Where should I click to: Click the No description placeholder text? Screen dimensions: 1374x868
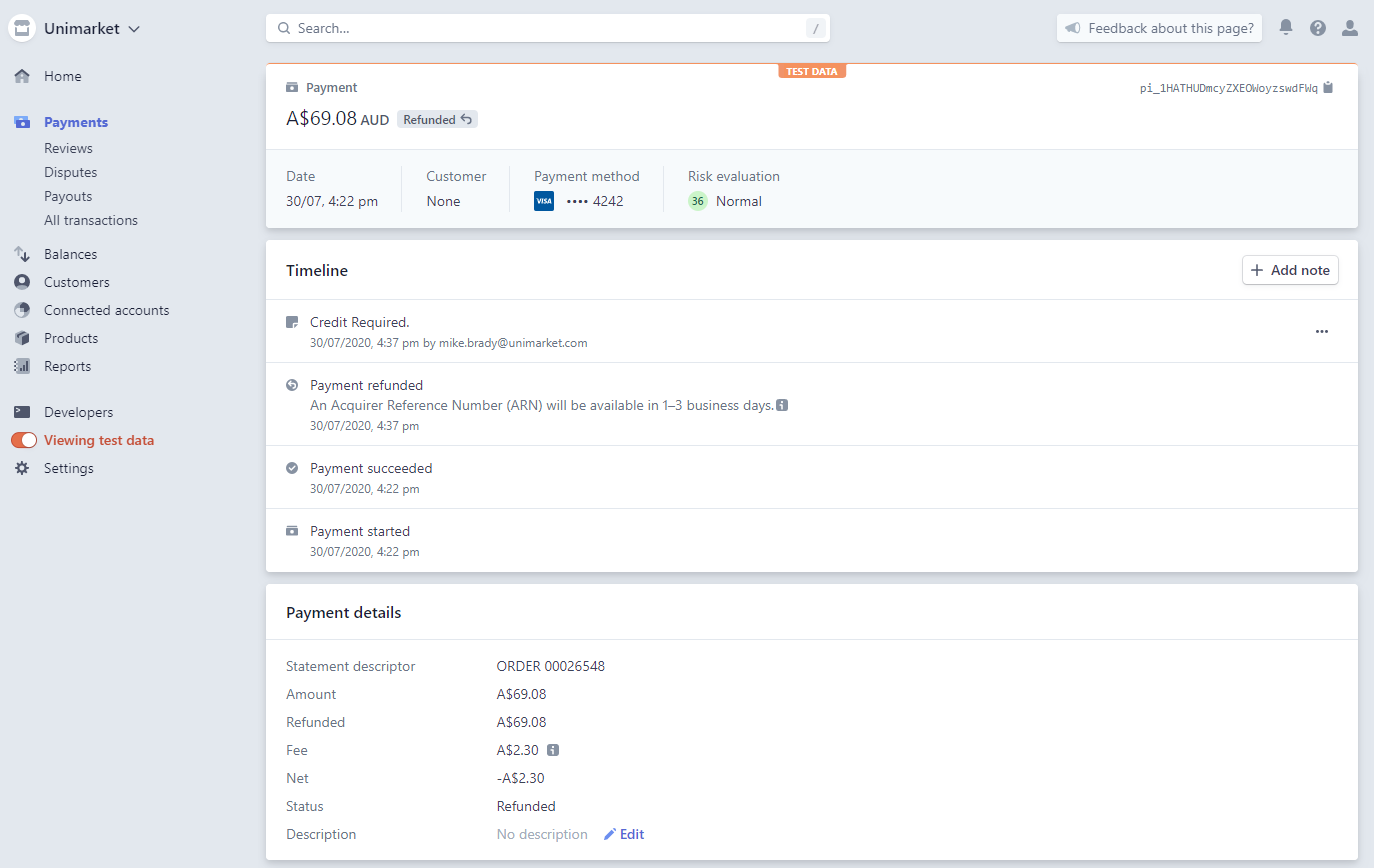coord(542,834)
